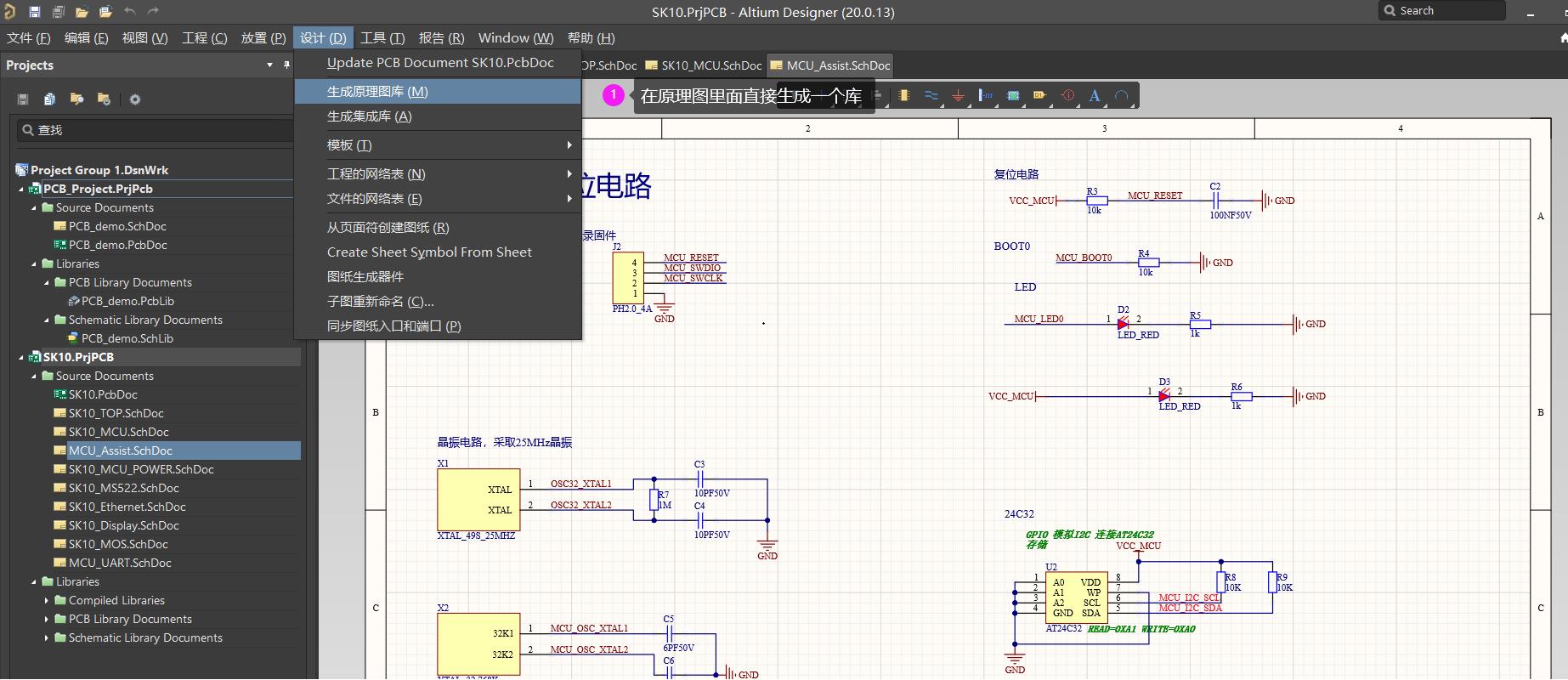Open the 编辑 (E) menu
This screenshot has width=1568, height=680.
87,38
